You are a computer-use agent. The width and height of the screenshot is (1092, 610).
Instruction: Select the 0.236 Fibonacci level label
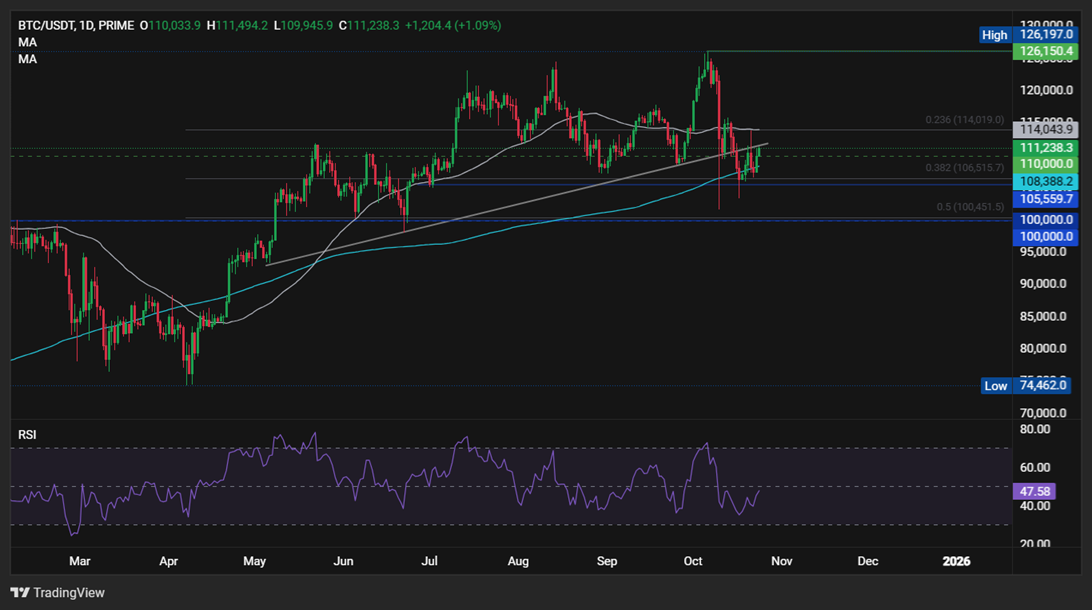(x=963, y=119)
